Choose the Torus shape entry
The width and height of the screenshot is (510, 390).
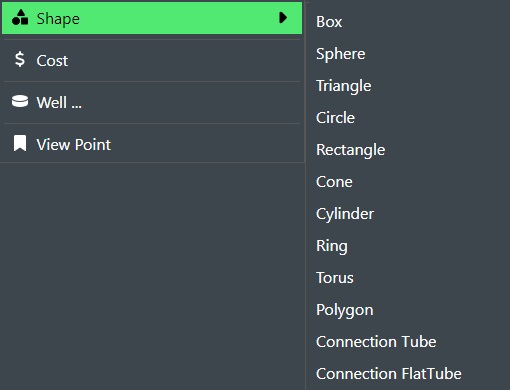(x=335, y=278)
